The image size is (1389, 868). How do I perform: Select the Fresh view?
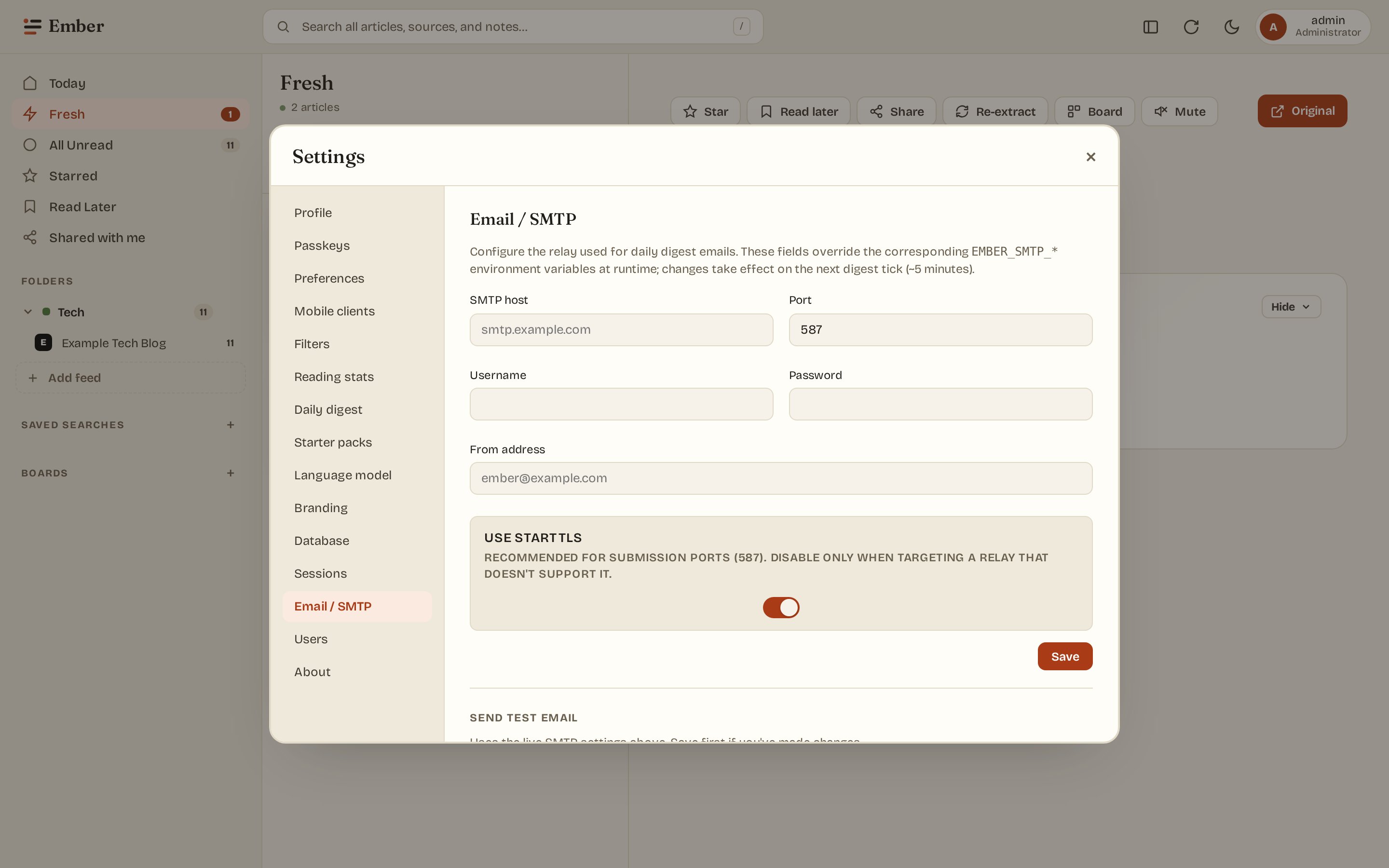(130, 114)
